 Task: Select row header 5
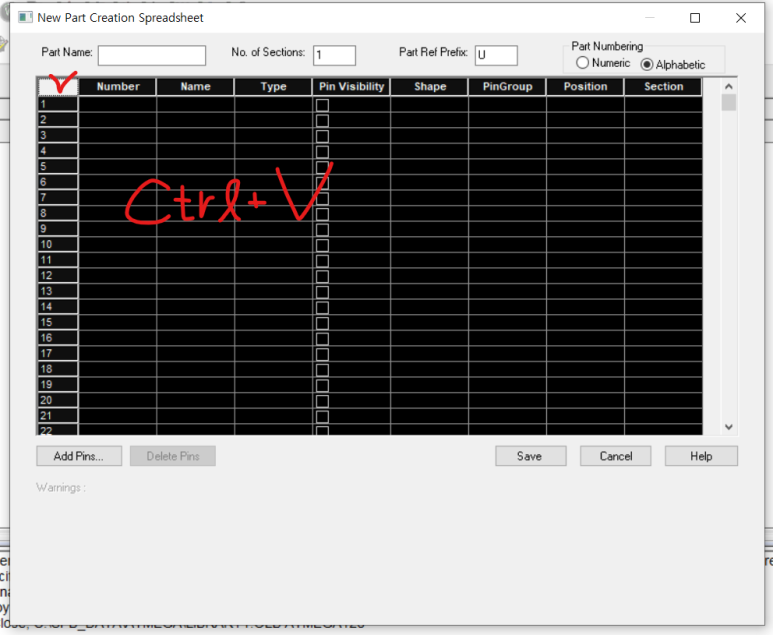(x=58, y=167)
